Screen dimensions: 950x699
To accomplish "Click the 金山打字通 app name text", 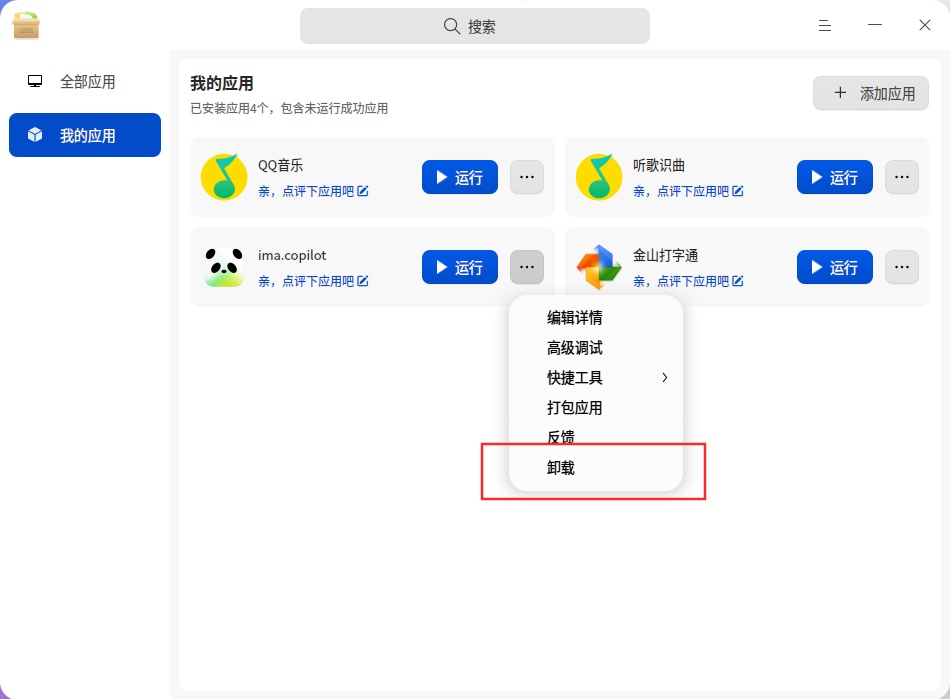I will 666,256.
